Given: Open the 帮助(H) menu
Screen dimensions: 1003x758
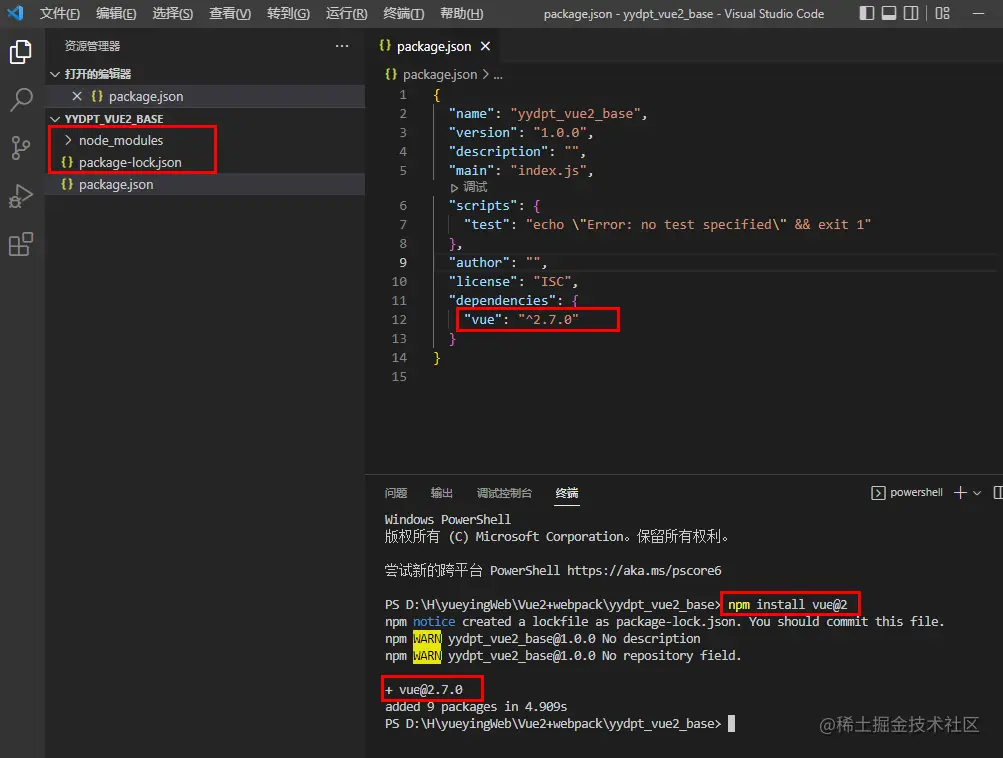Looking at the screenshot, I should coord(461,13).
